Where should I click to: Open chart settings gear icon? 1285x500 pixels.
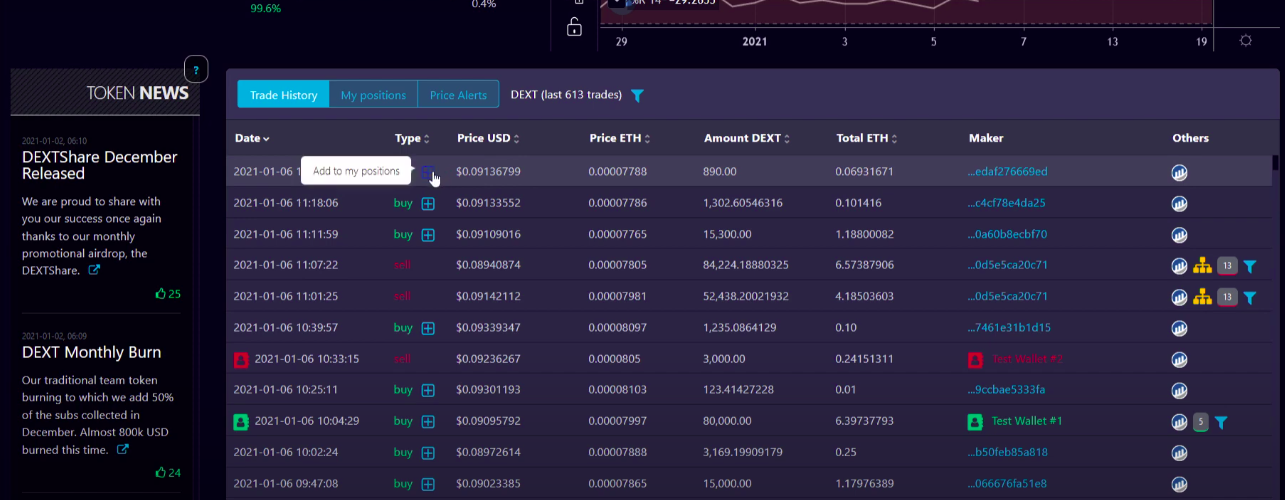(1245, 41)
